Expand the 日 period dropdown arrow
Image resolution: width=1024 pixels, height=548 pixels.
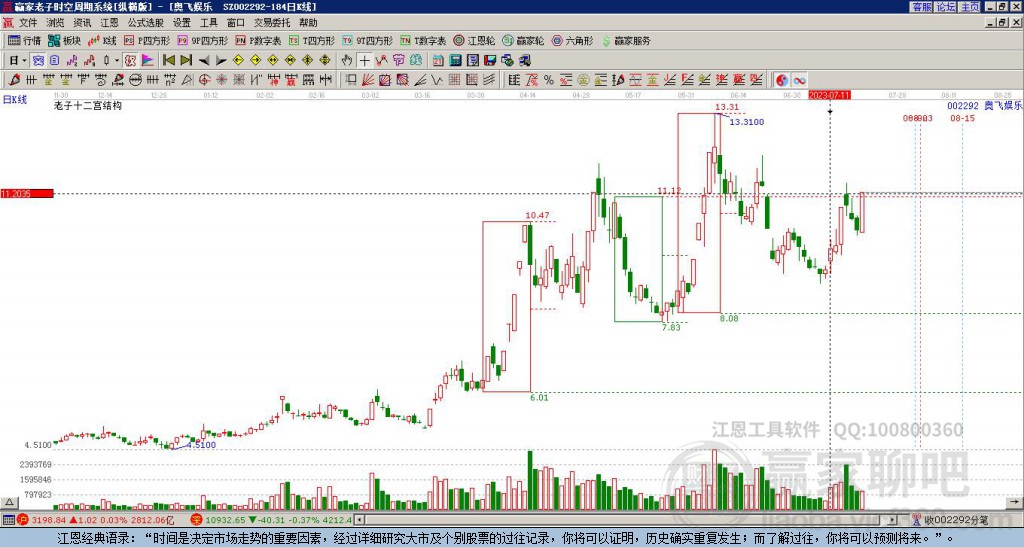click(24, 60)
